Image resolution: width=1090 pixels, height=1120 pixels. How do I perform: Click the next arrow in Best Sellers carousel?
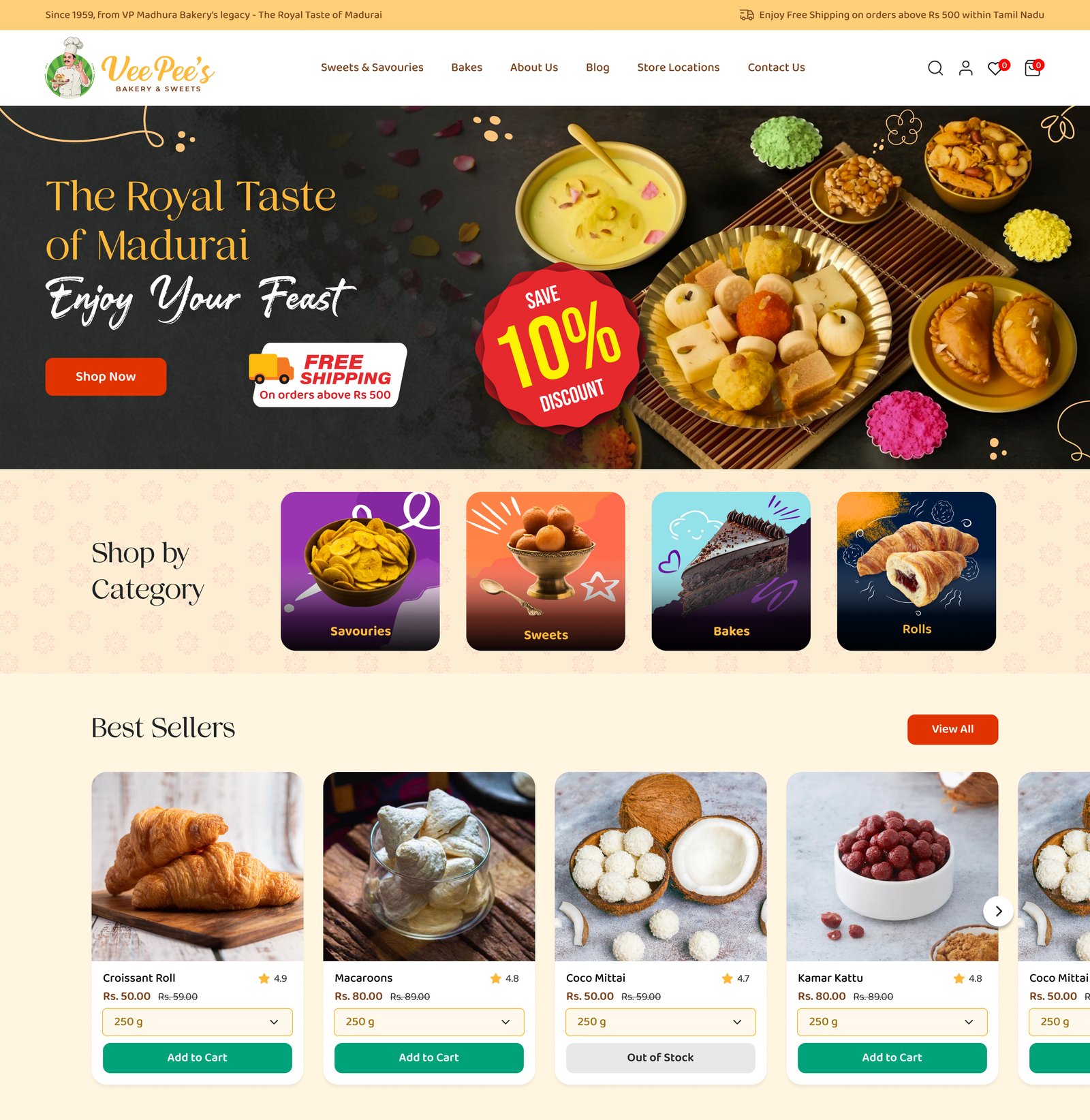(x=998, y=911)
